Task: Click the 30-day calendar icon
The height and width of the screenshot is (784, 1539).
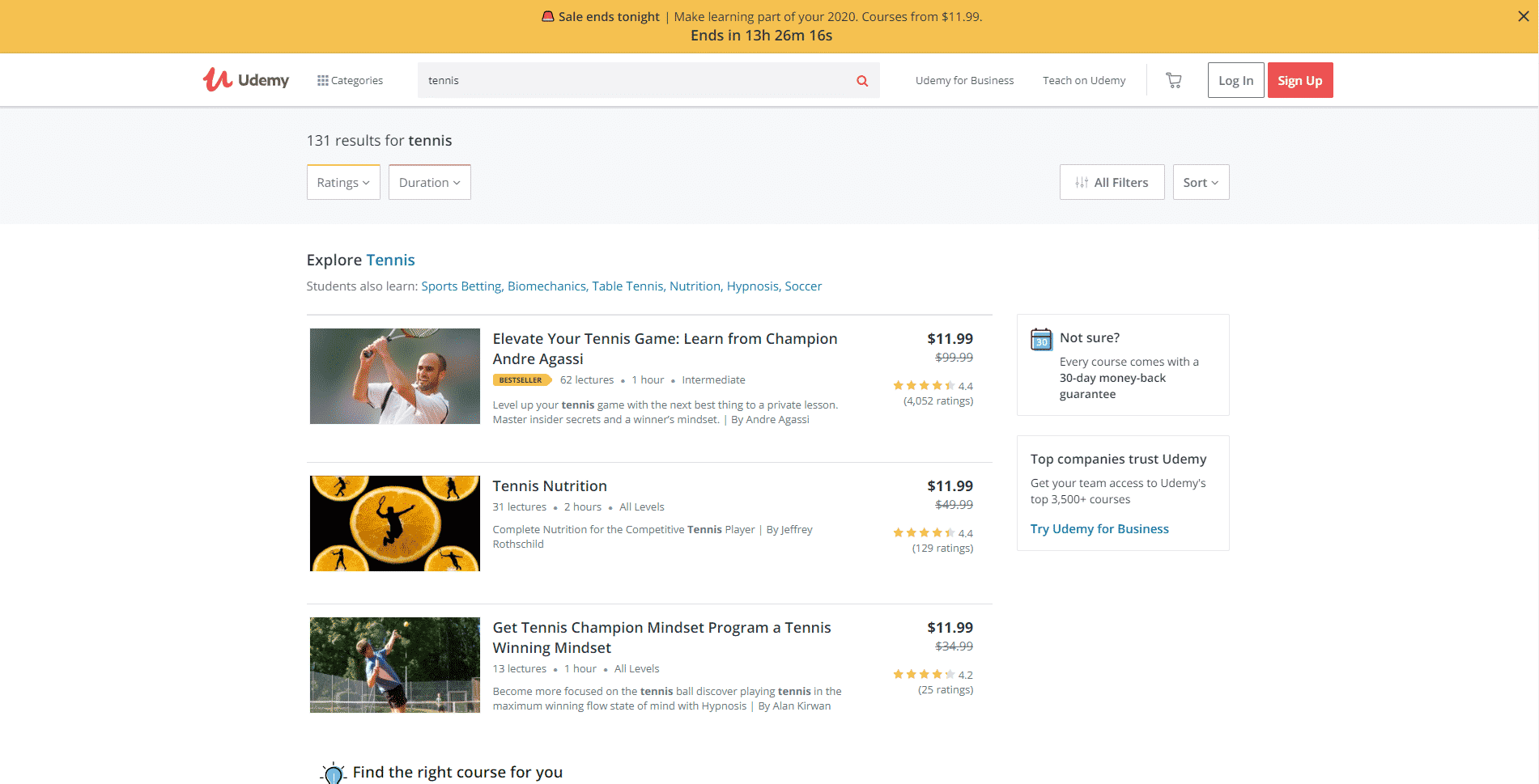Action: click(1041, 341)
